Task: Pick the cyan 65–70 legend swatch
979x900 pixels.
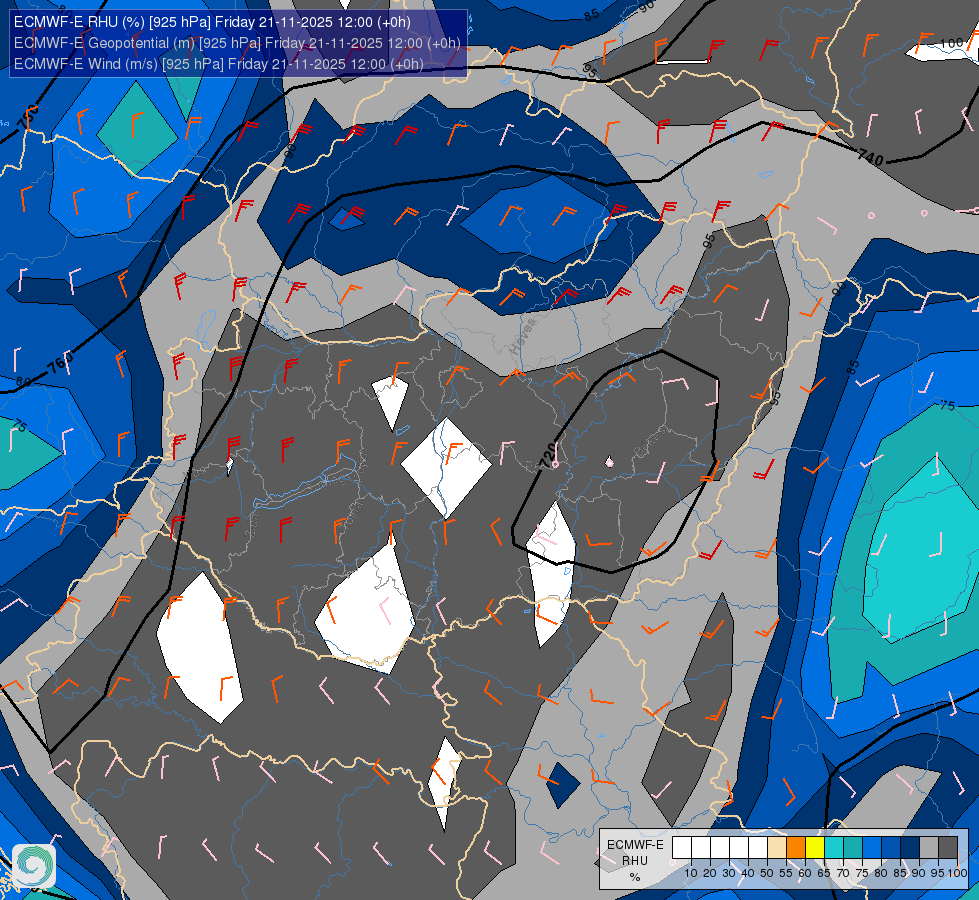Action: coord(834,848)
